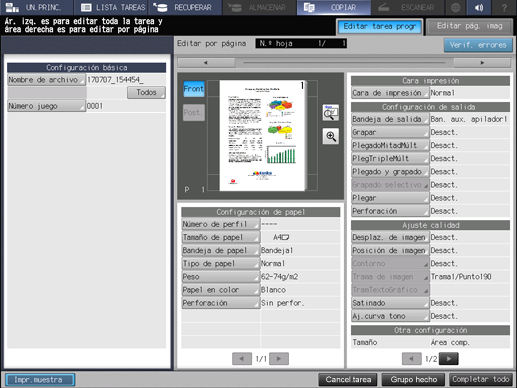Click Grupo hecho button
Image resolution: width=517 pixels, height=388 pixels.
(413, 379)
